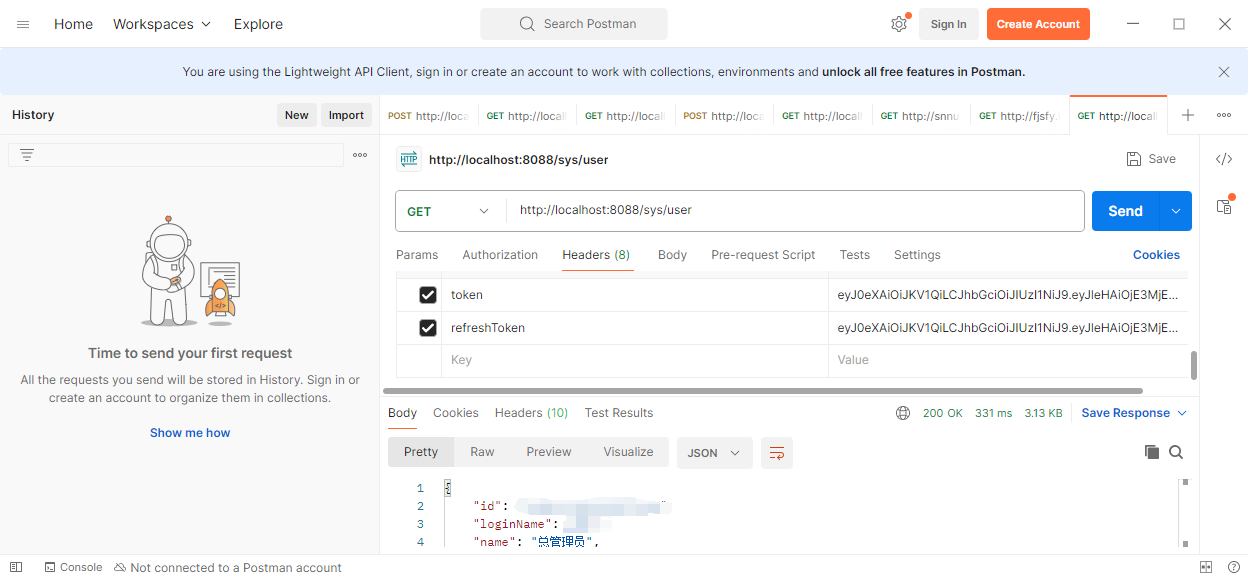
Task: Switch to the Authorization tab
Action: pos(500,255)
